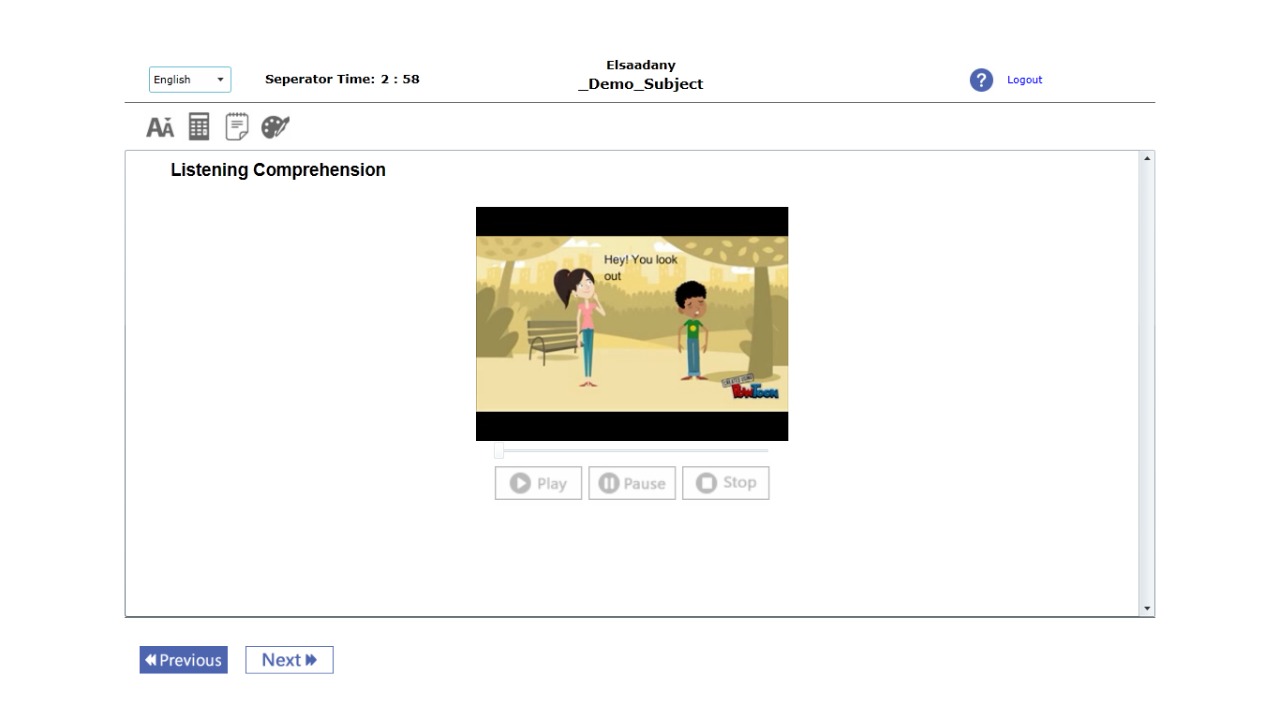Click the video seek slider handle
The height and width of the screenshot is (719, 1280).
click(499, 451)
